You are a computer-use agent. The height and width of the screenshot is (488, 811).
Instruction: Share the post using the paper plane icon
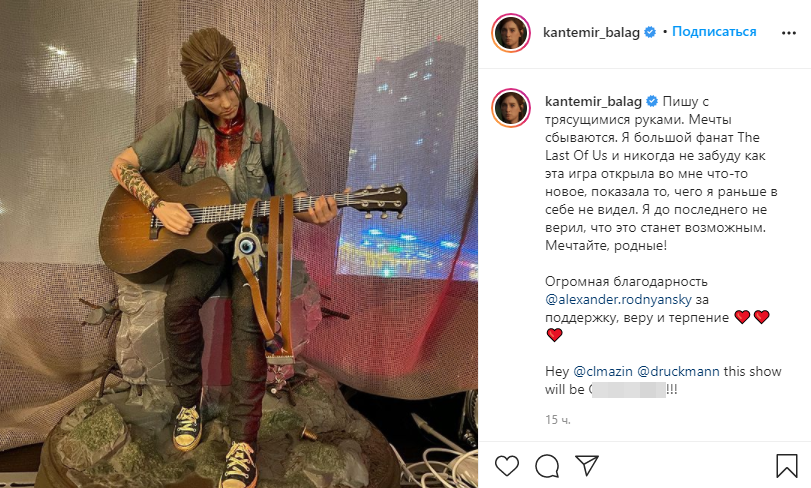(587, 465)
